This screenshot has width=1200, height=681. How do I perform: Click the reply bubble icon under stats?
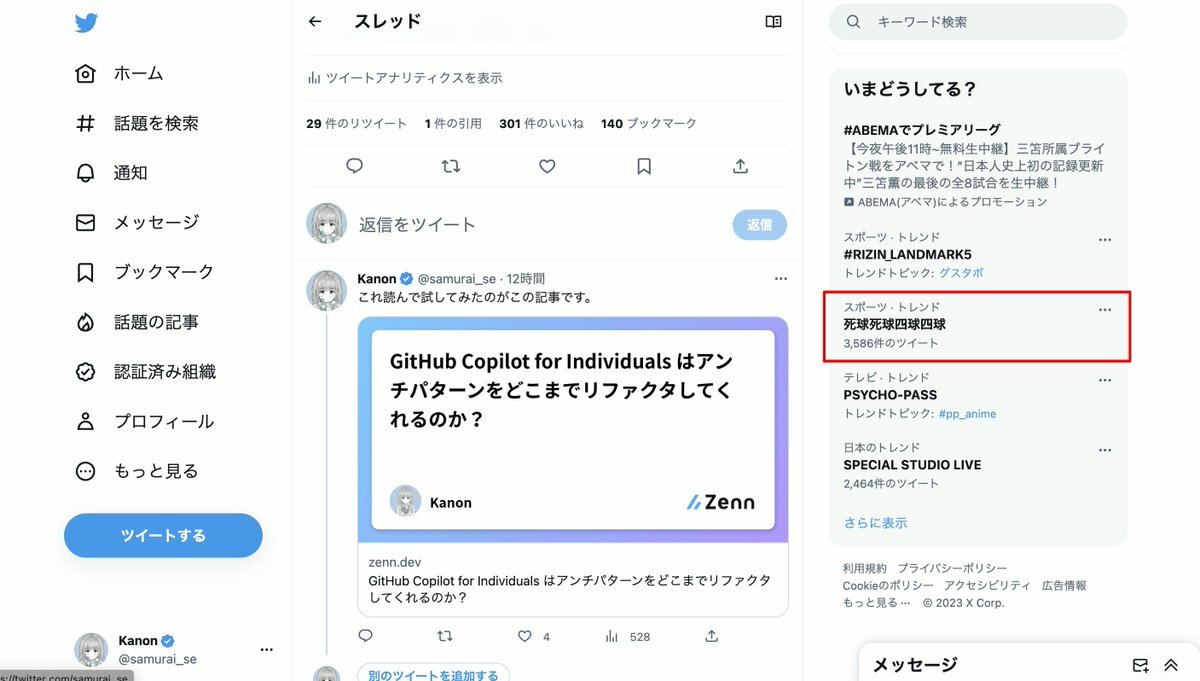tap(354, 166)
